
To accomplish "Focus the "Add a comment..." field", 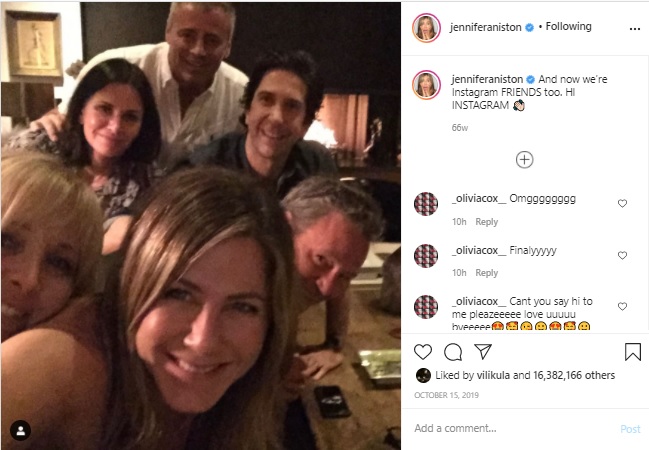I will [x=513, y=428].
